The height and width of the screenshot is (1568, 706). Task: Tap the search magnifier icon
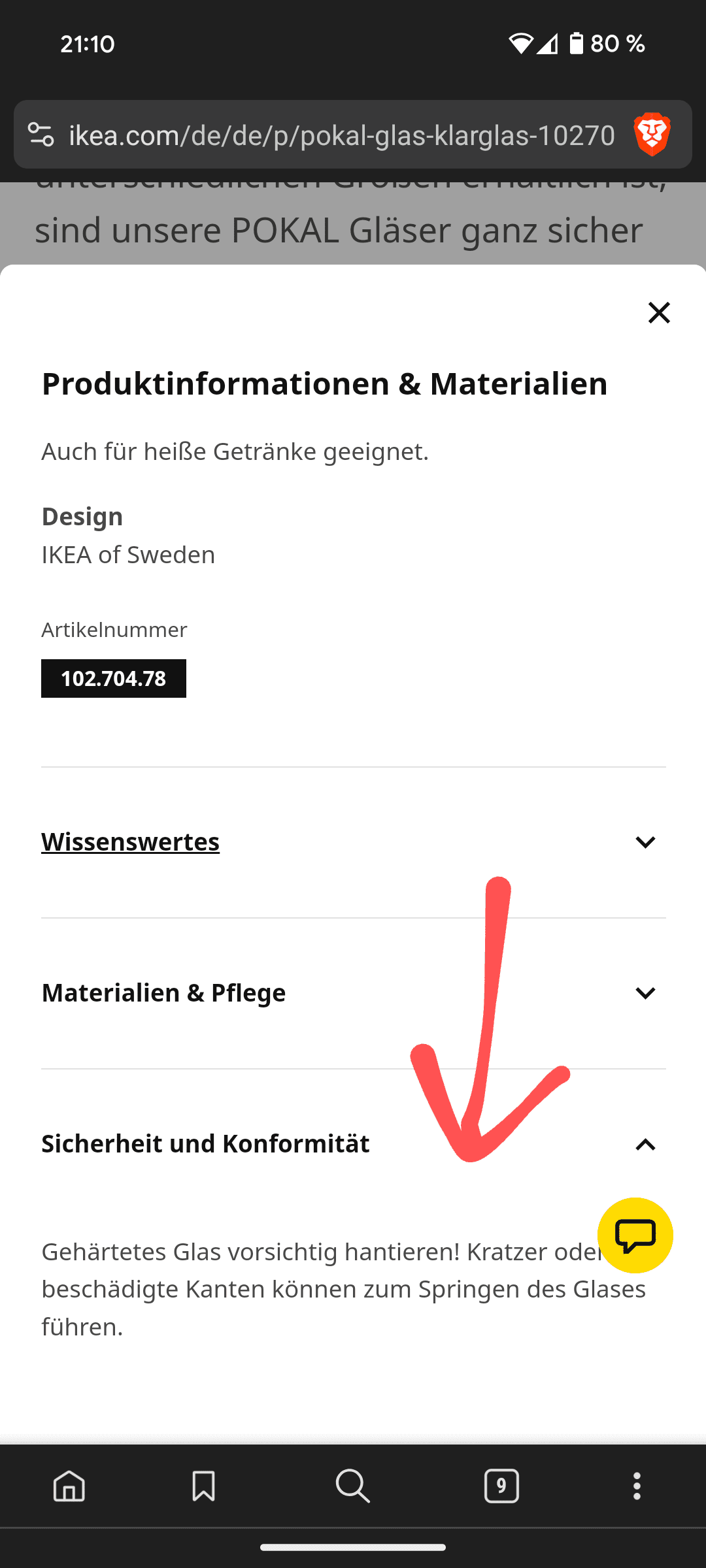coord(352,1486)
